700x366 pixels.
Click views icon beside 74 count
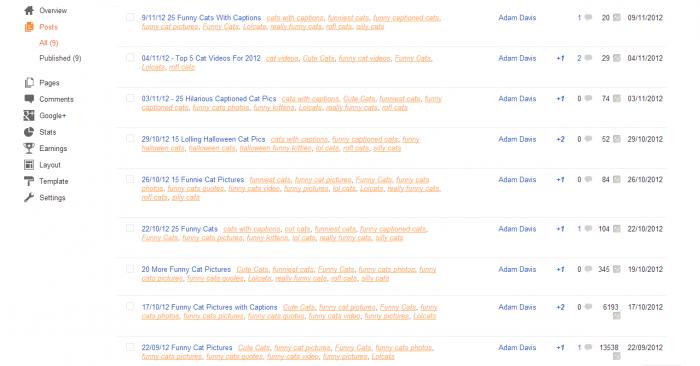click(x=617, y=98)
